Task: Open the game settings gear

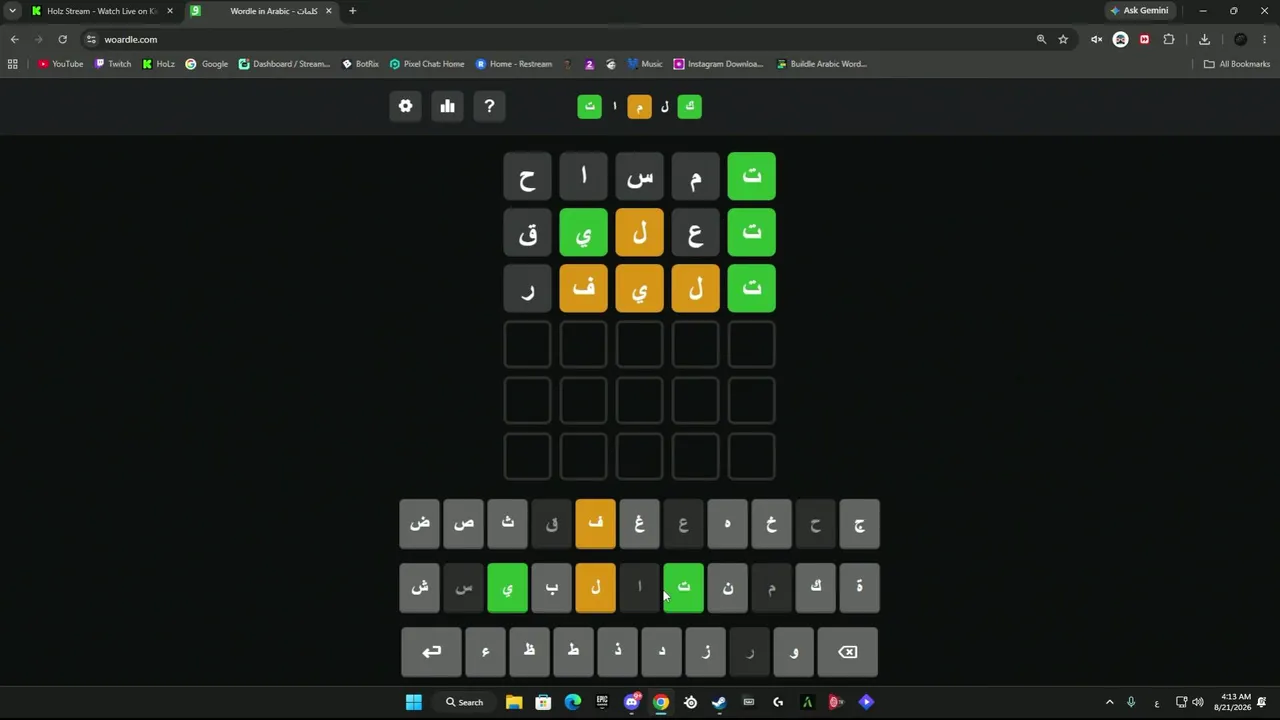Action: pos(405,106)
